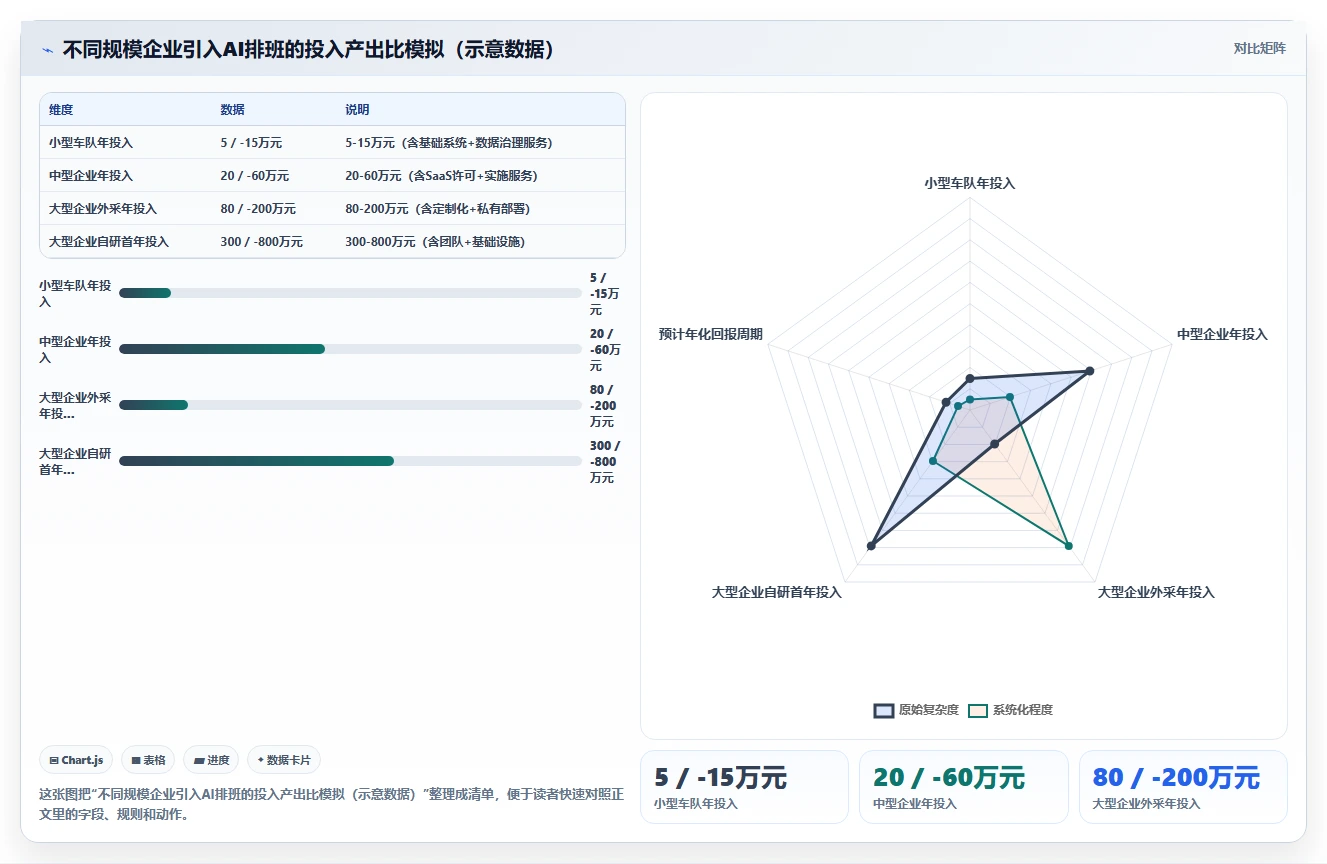Select table cell 中型企业年投入
The height and width of the screenshot is (864, 1327).
[x=91, y=176]
